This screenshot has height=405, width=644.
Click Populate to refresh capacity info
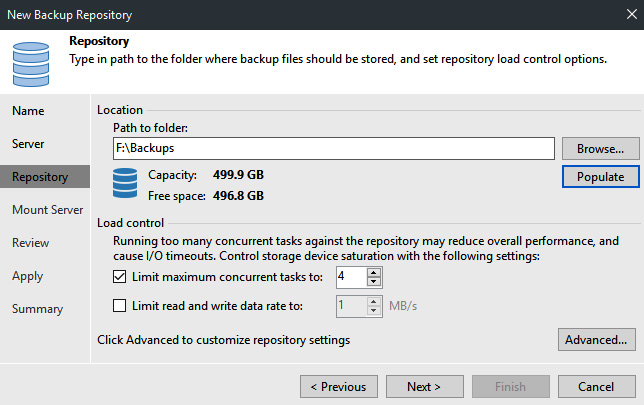click(x=600, y=177)
